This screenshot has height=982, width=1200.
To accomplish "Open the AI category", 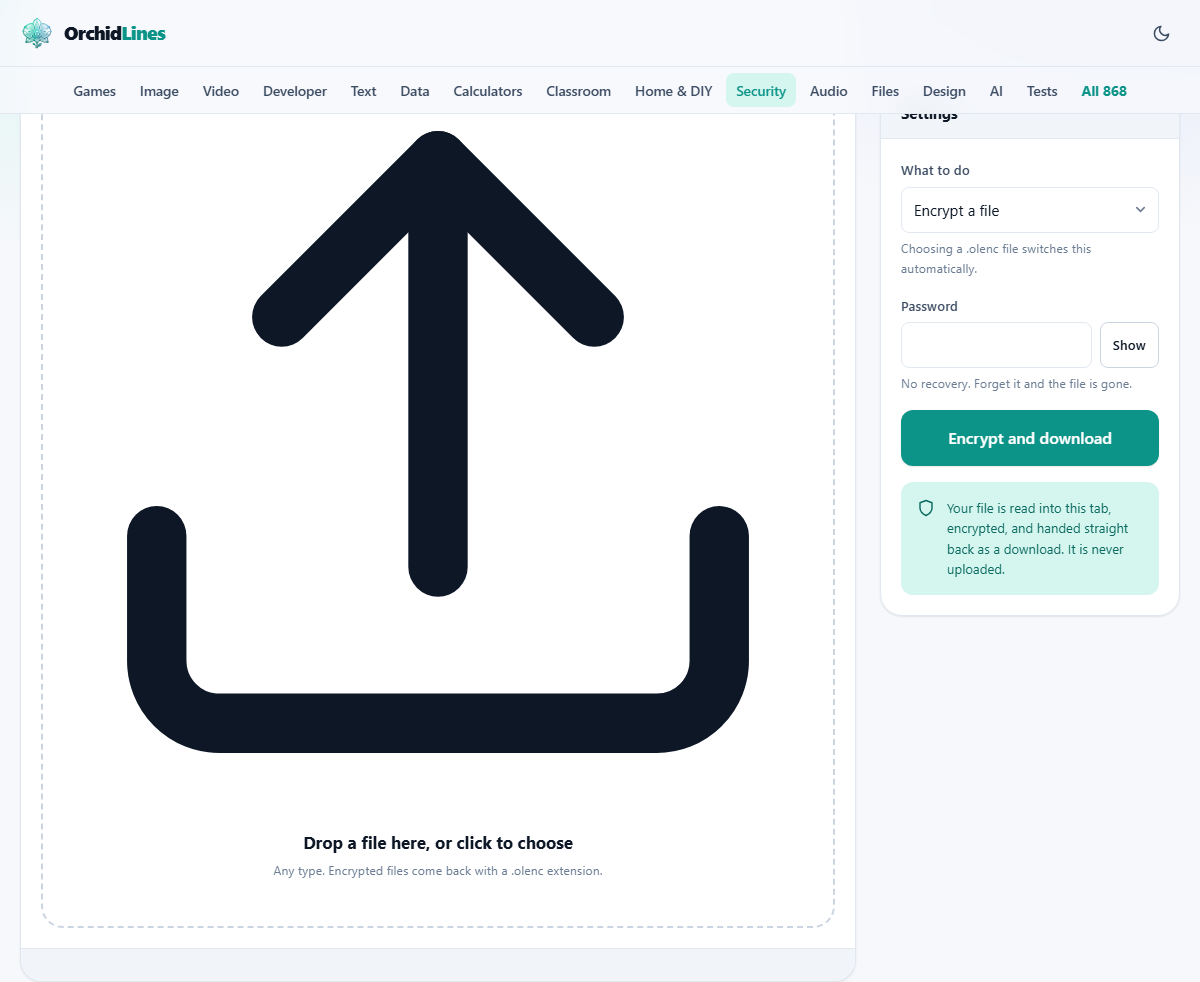I will click(996, 91).
